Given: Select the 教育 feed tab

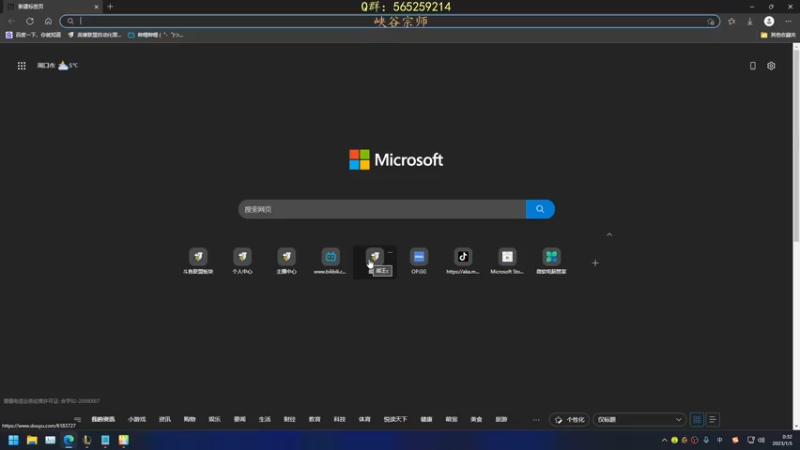Looking at the screenshot, I should (x=315, y=419).
